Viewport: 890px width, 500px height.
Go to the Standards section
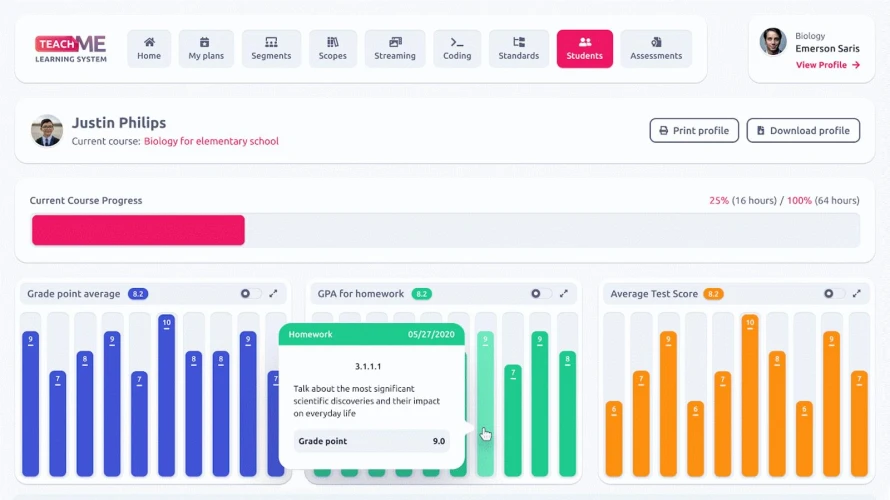tap(519, 49)
